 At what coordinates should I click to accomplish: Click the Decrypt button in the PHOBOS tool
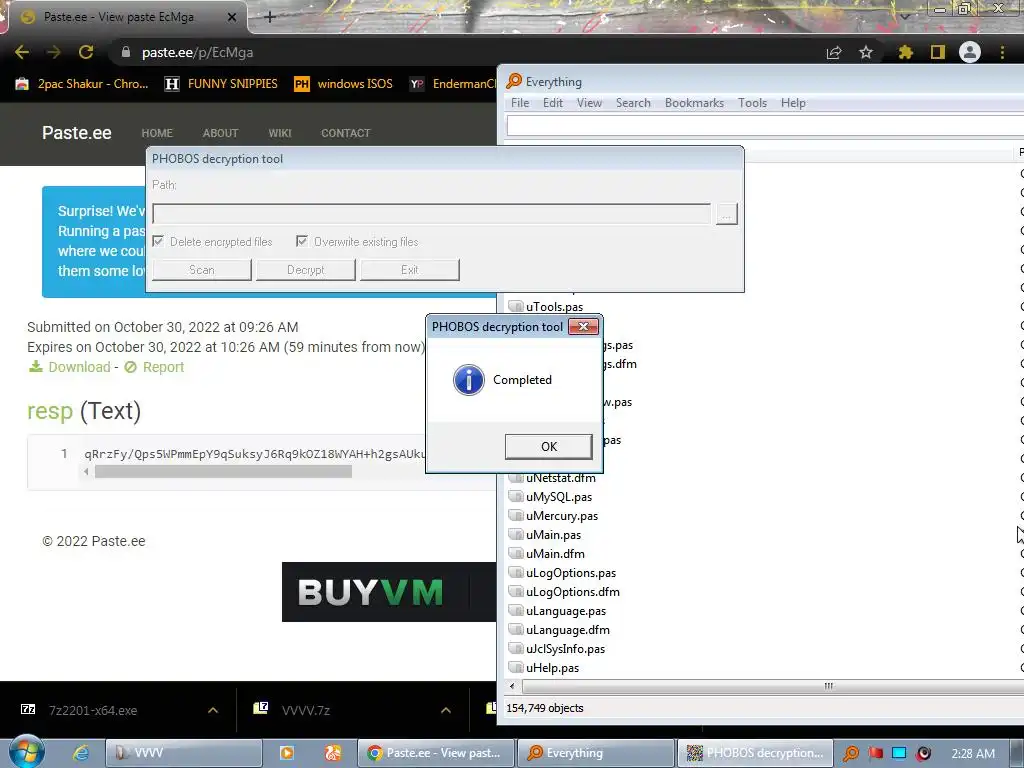(306, 270)
